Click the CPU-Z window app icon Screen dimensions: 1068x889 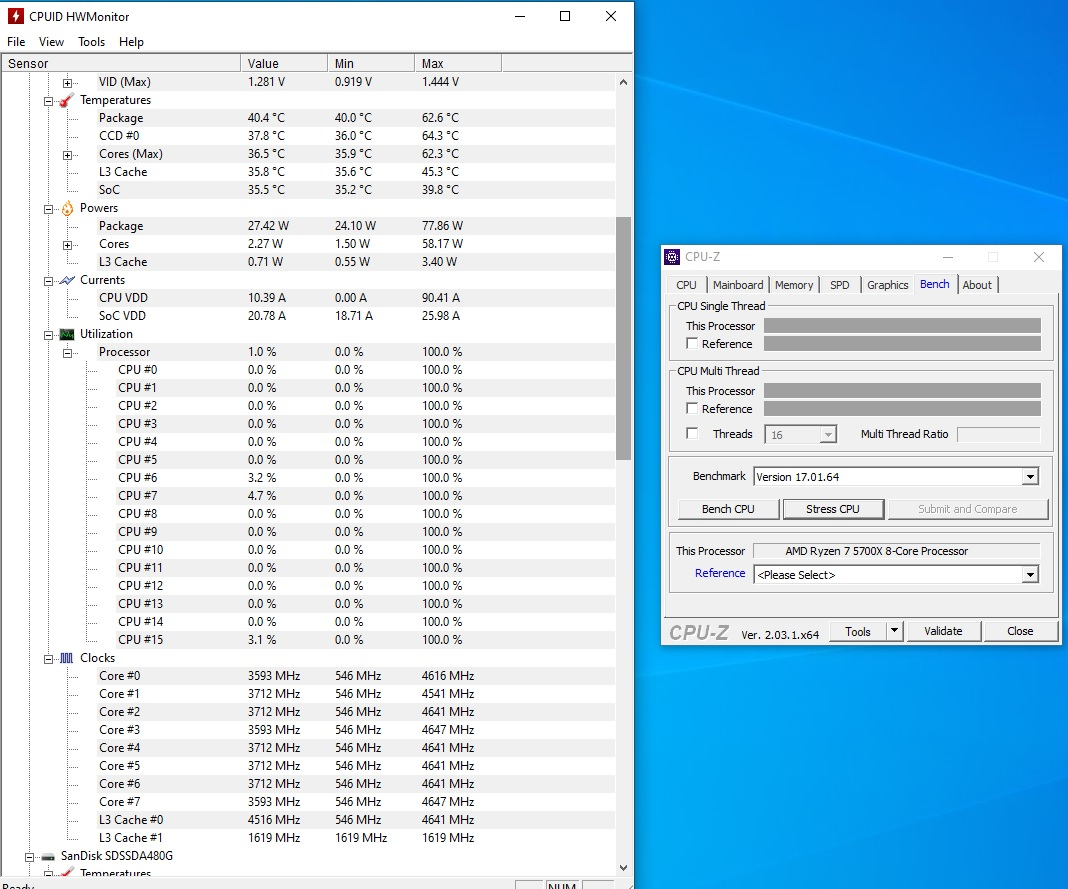pyautogui.click(x=672, y=257)
